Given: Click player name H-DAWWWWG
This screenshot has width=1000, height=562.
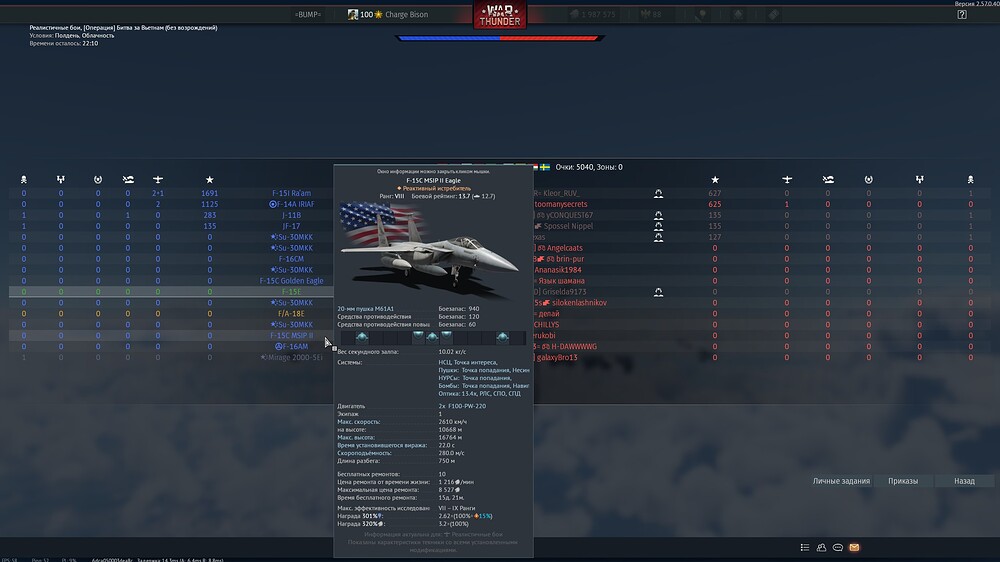Looking at the screenshot, I should point(574,346).
